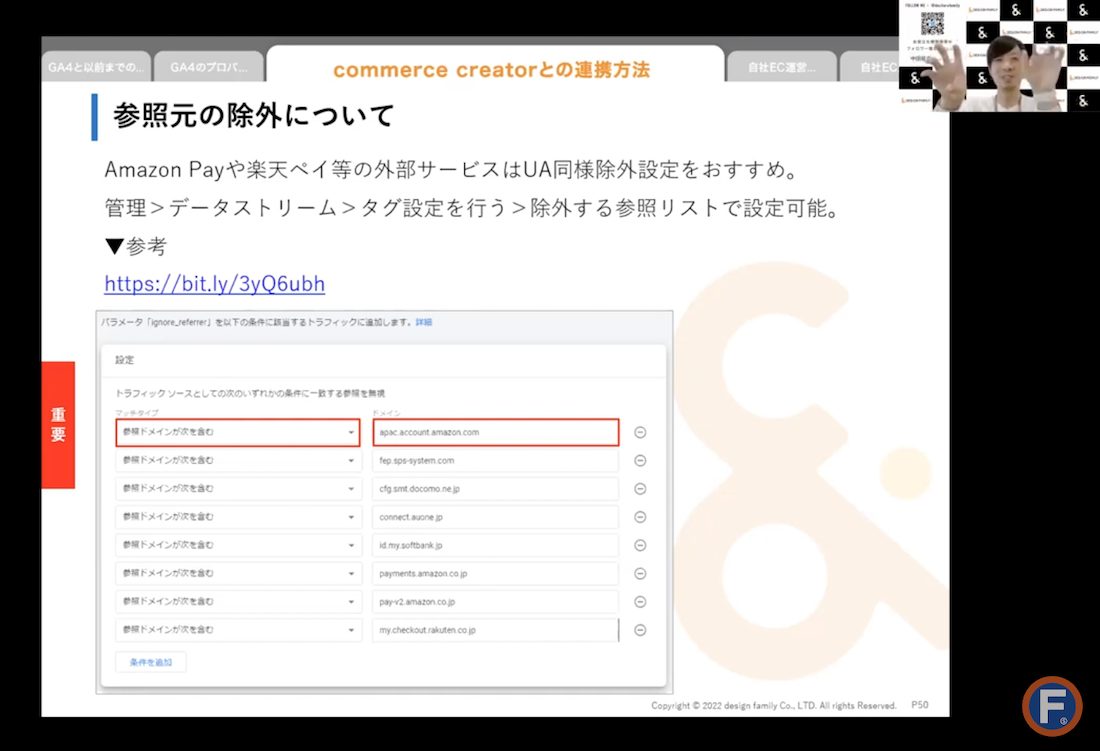The image size is (1100, 751).
Task: Open match type dropdown for apac.account.amazon.com
Action: click(238, 433)
